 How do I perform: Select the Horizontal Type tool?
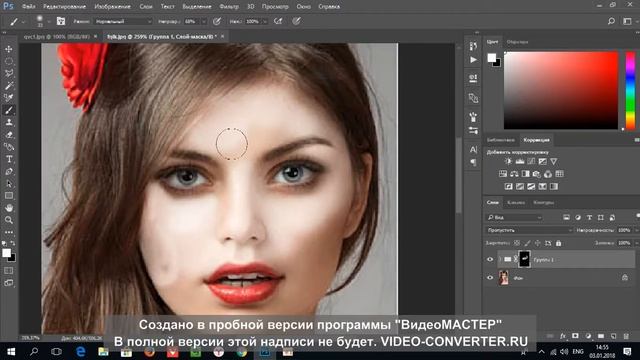pyautogui.click(x=9, y=159)
